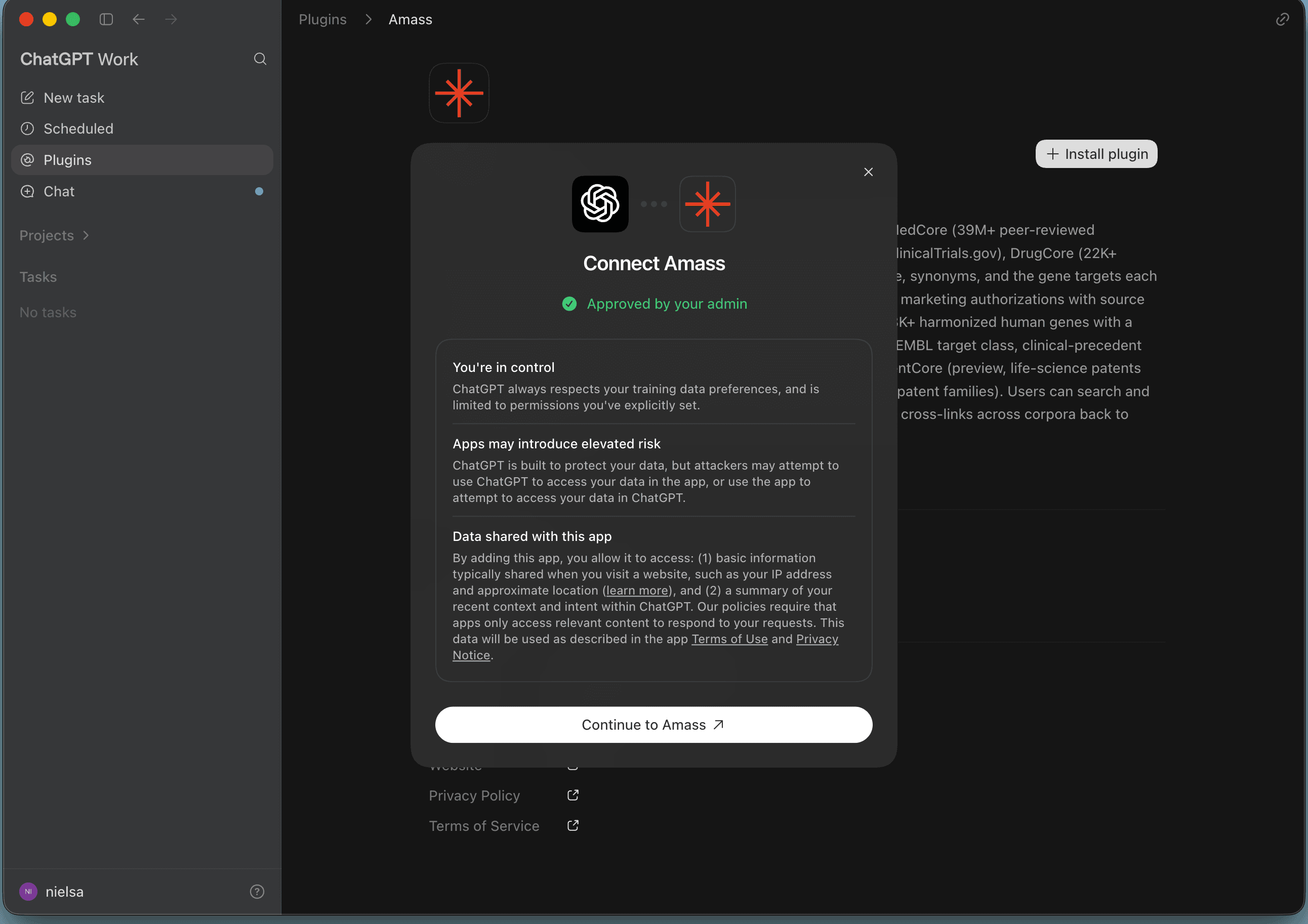Click the Terms of Service label

coord(483,826)
